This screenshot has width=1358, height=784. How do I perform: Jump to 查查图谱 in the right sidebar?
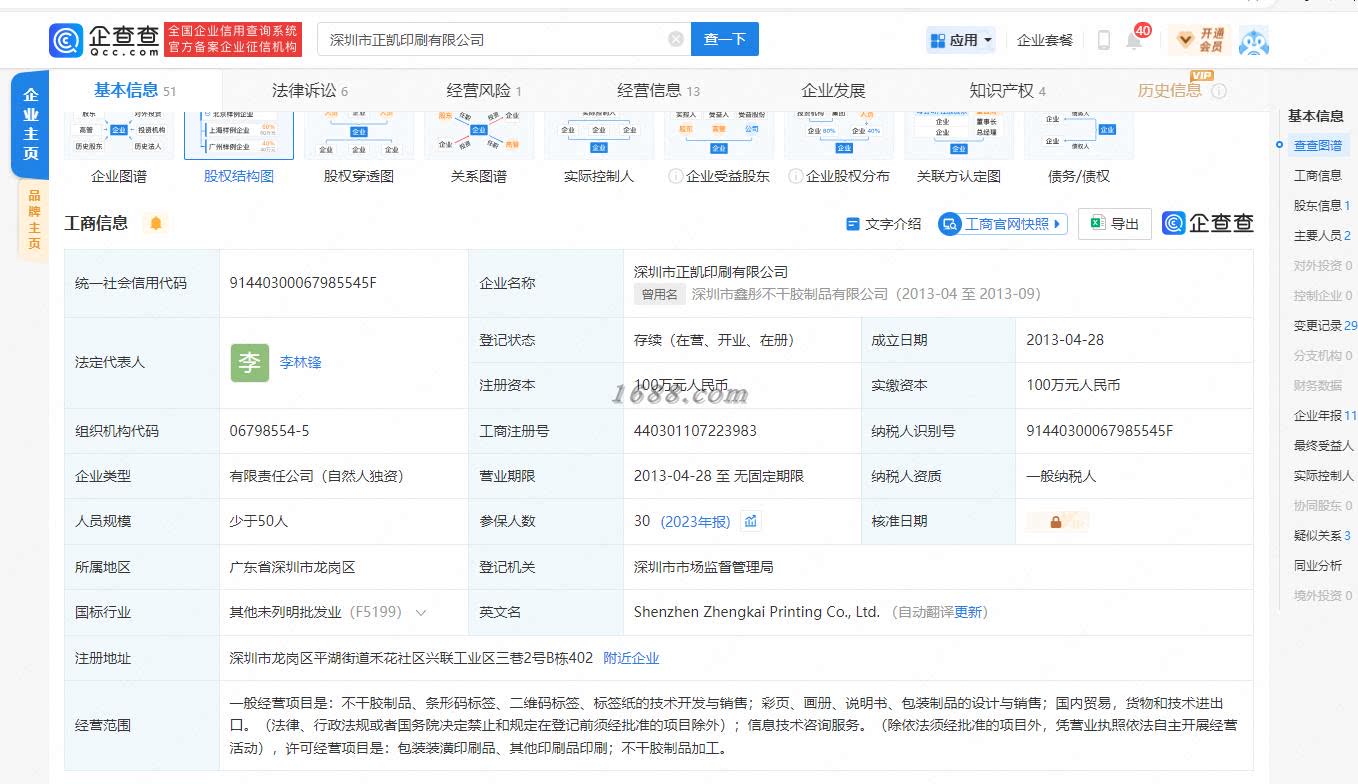tap(1318, 146)
